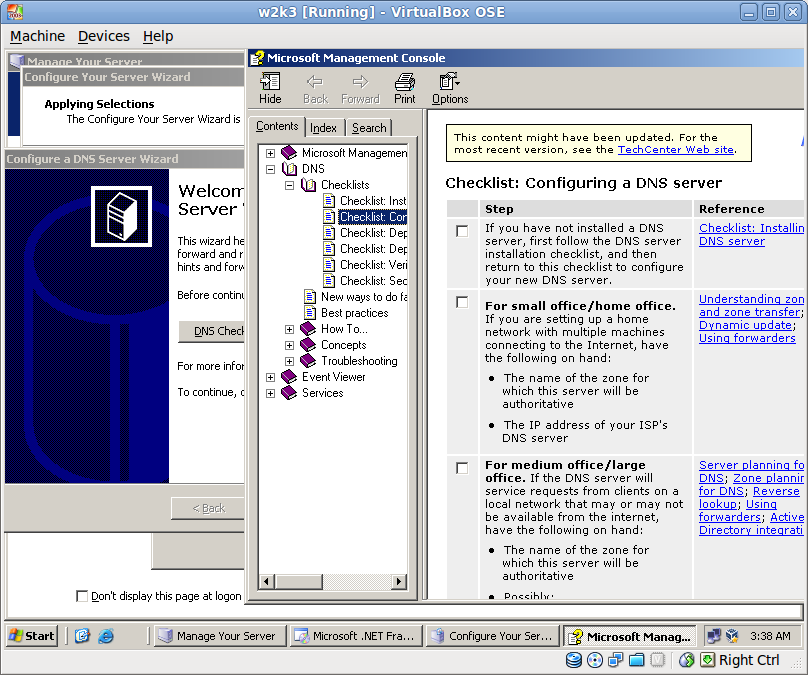Click the VirtualBox hard disk status icon
The width and height of the screenshot is (808, 675).
574,660
